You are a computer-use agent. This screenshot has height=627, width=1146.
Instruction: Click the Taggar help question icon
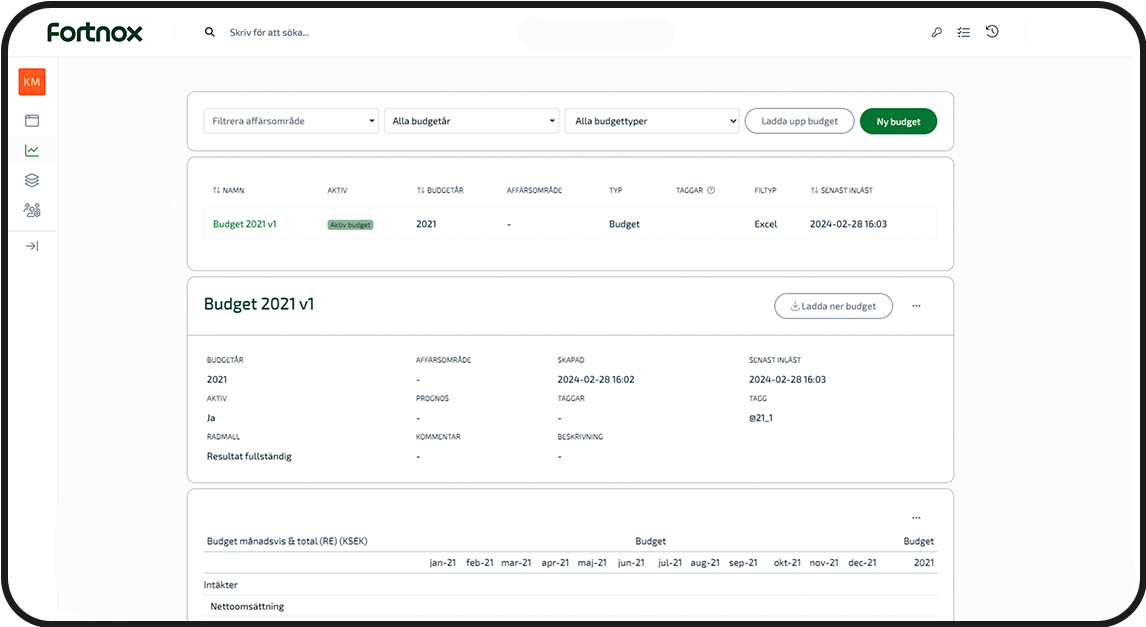pos(711,190)
